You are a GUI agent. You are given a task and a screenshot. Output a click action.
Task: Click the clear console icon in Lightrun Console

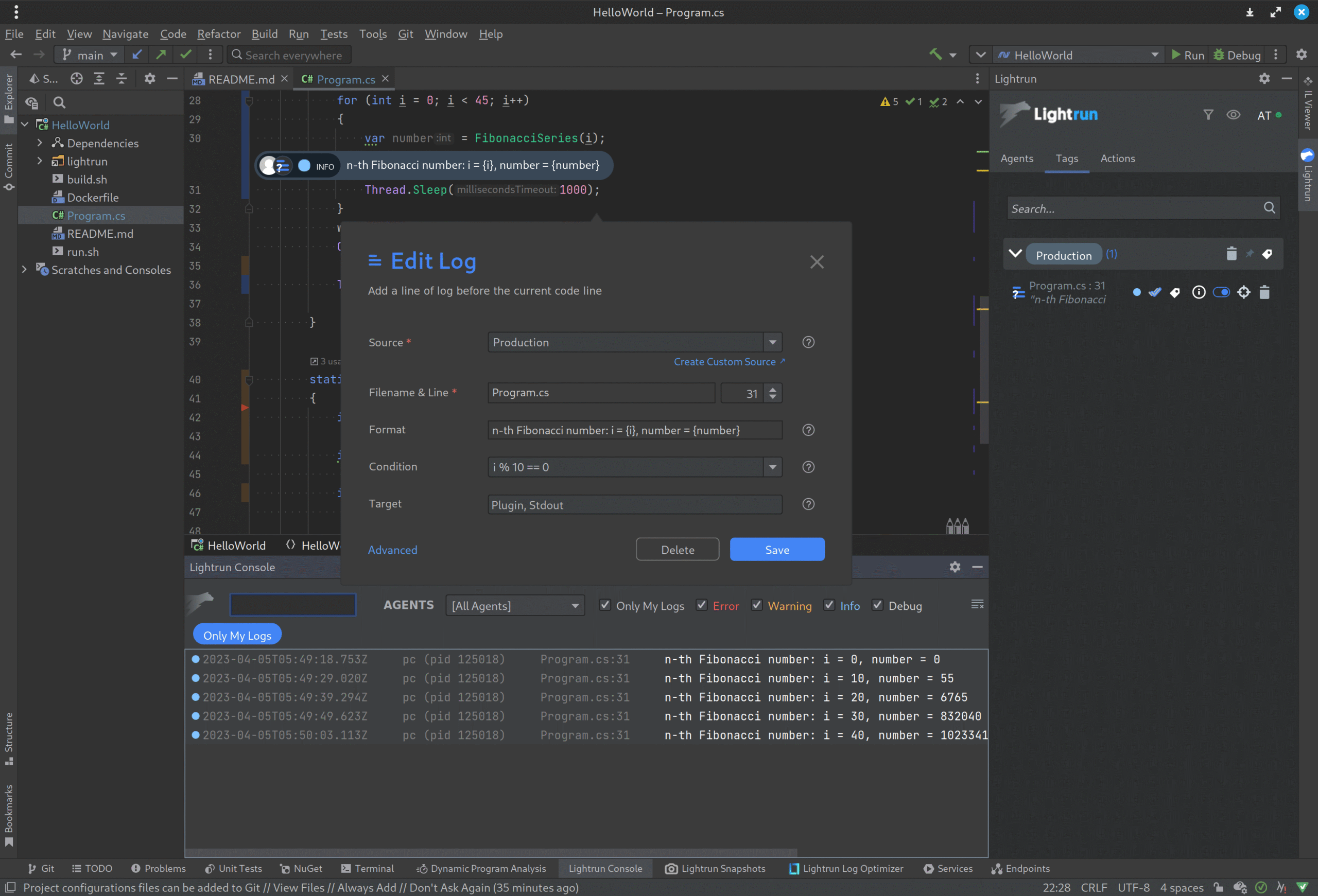click(977, 605)
